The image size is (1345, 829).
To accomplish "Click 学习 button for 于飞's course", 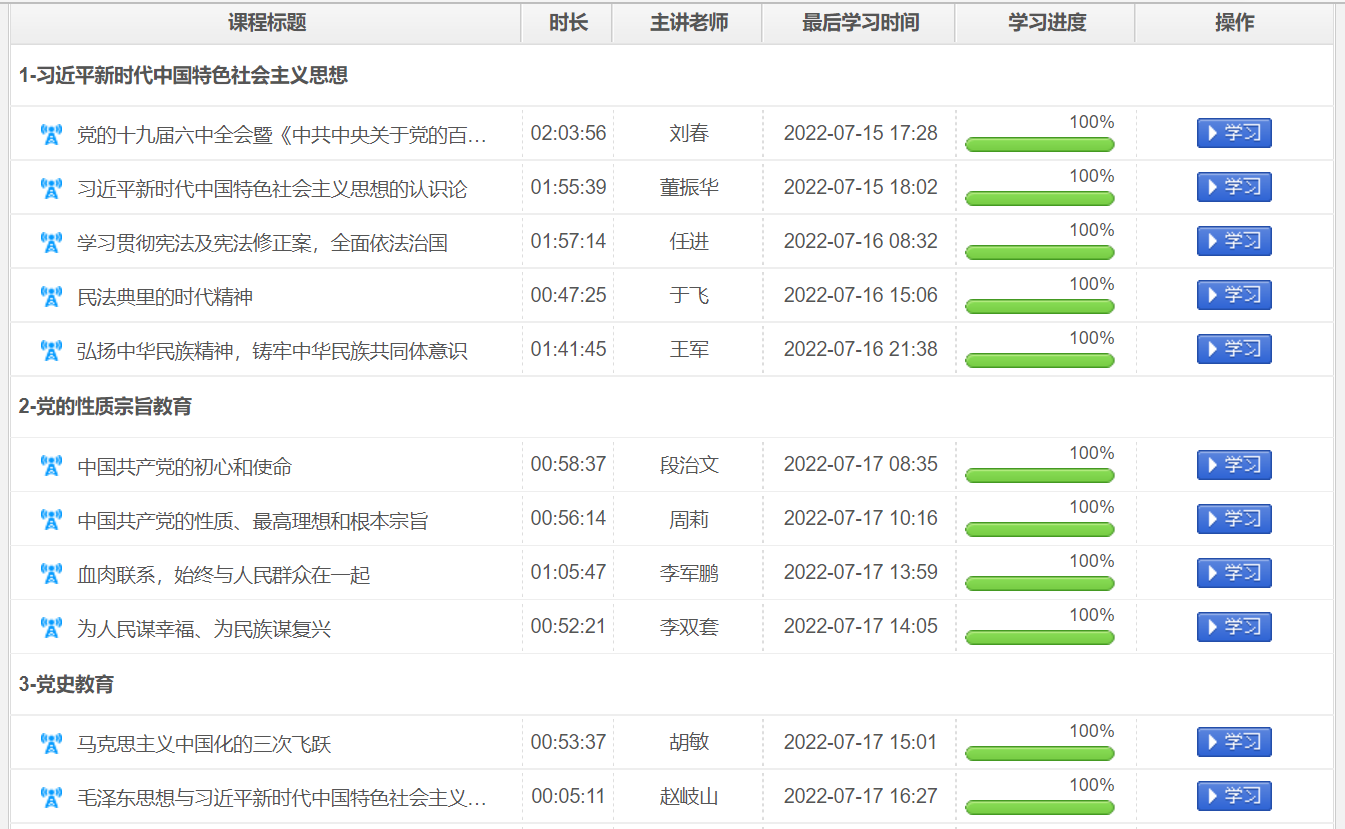I will click(x=1234, y=295).
